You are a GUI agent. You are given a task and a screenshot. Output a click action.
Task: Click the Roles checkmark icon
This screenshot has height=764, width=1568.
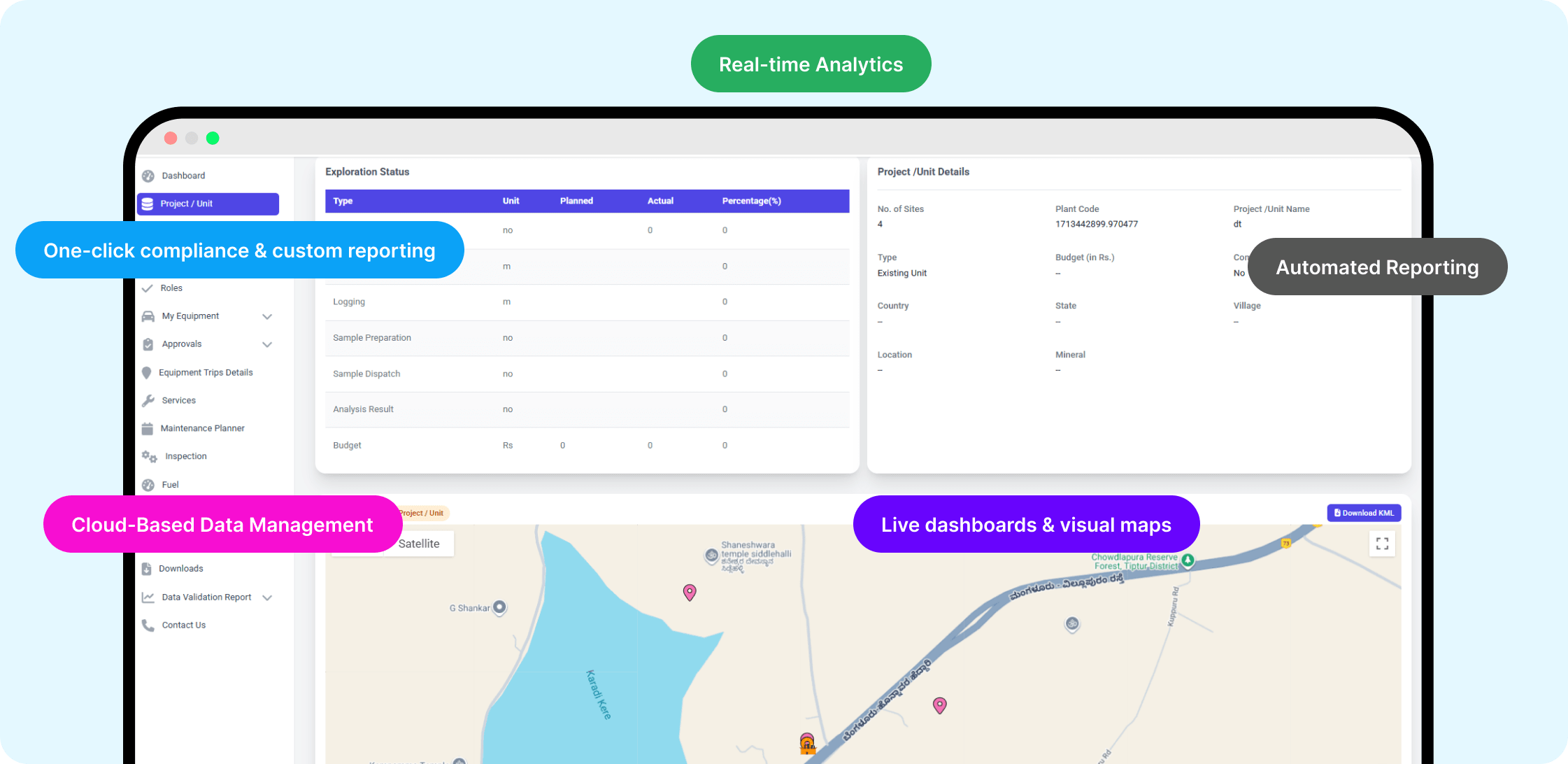pyautogui.click(x=148, y=288)
